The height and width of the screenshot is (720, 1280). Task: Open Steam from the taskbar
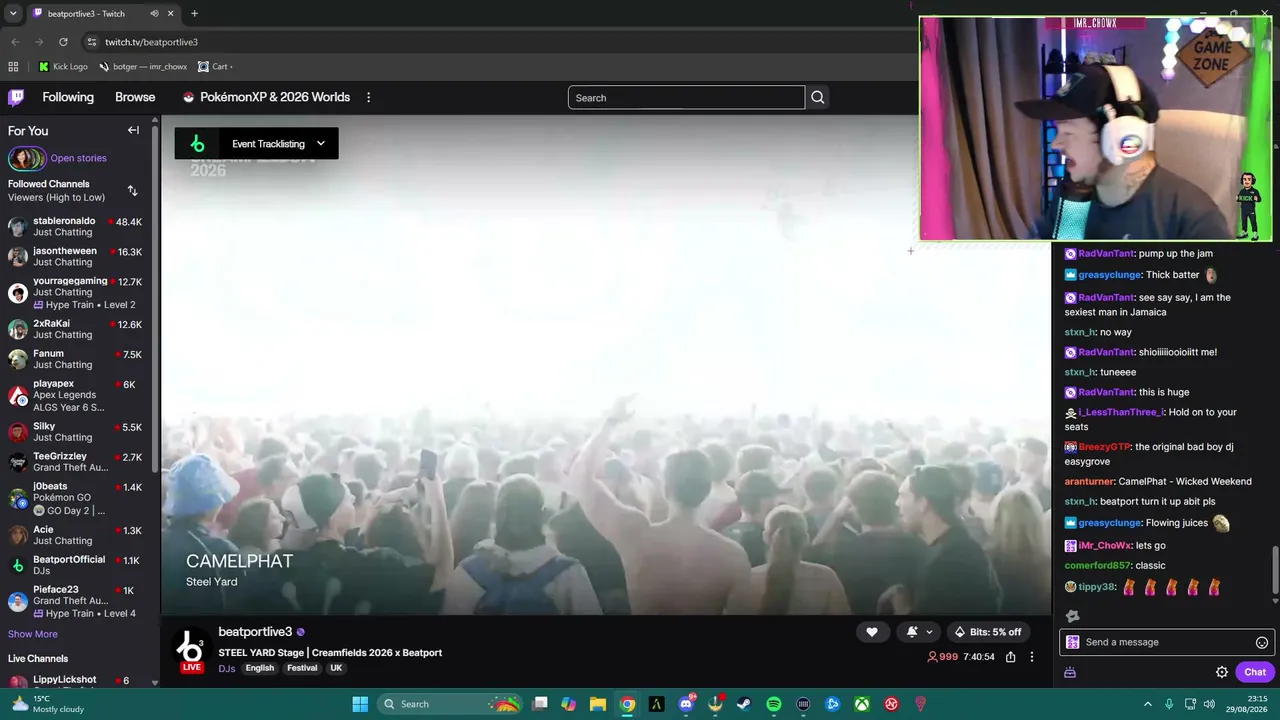(744, 704)
